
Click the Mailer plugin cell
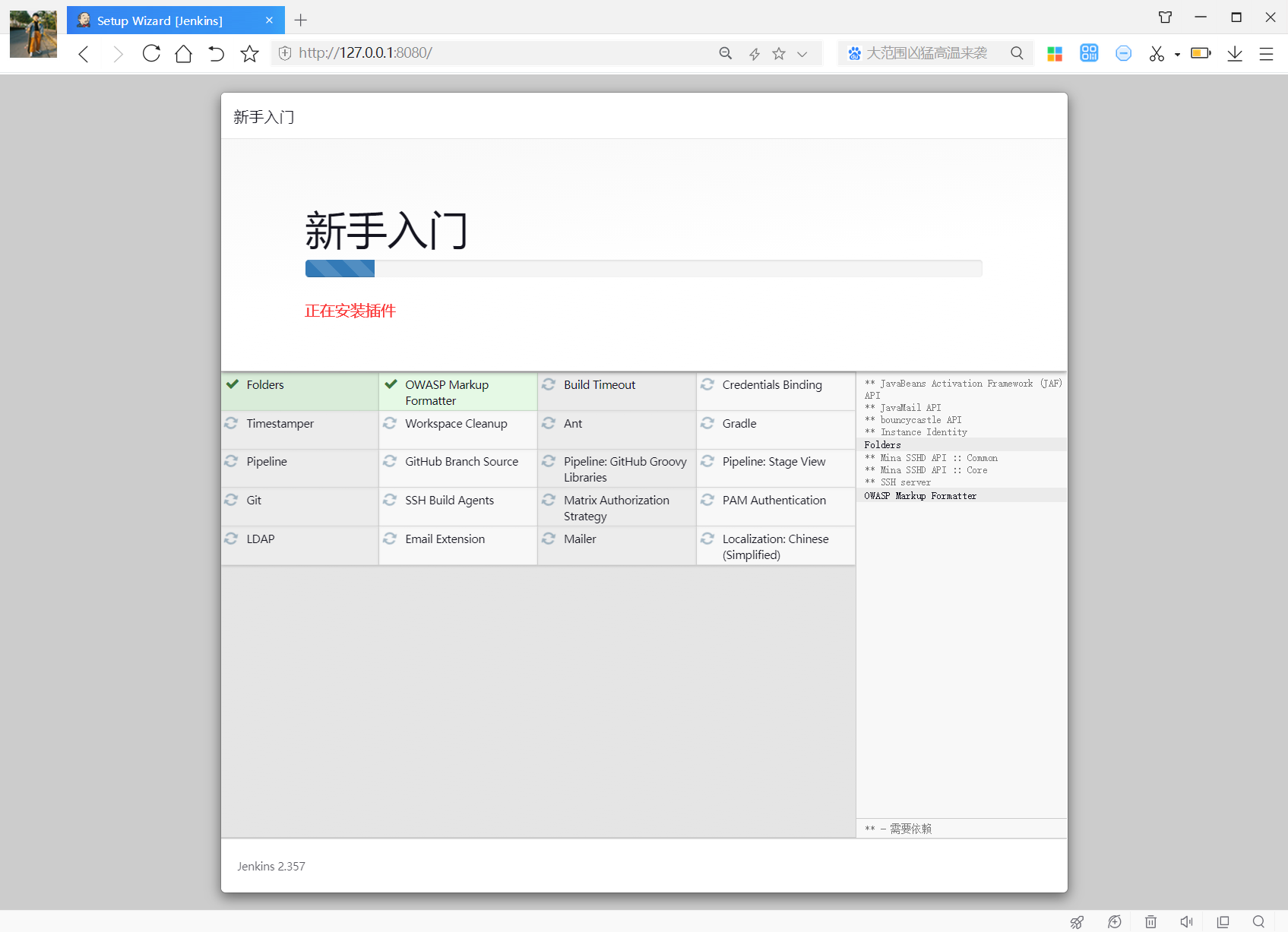(617, 545)
